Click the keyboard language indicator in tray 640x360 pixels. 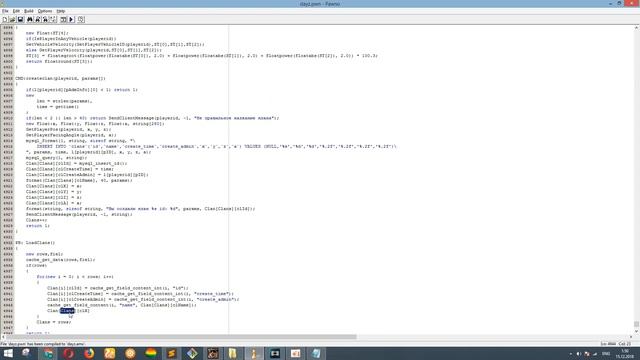(606, 354)
